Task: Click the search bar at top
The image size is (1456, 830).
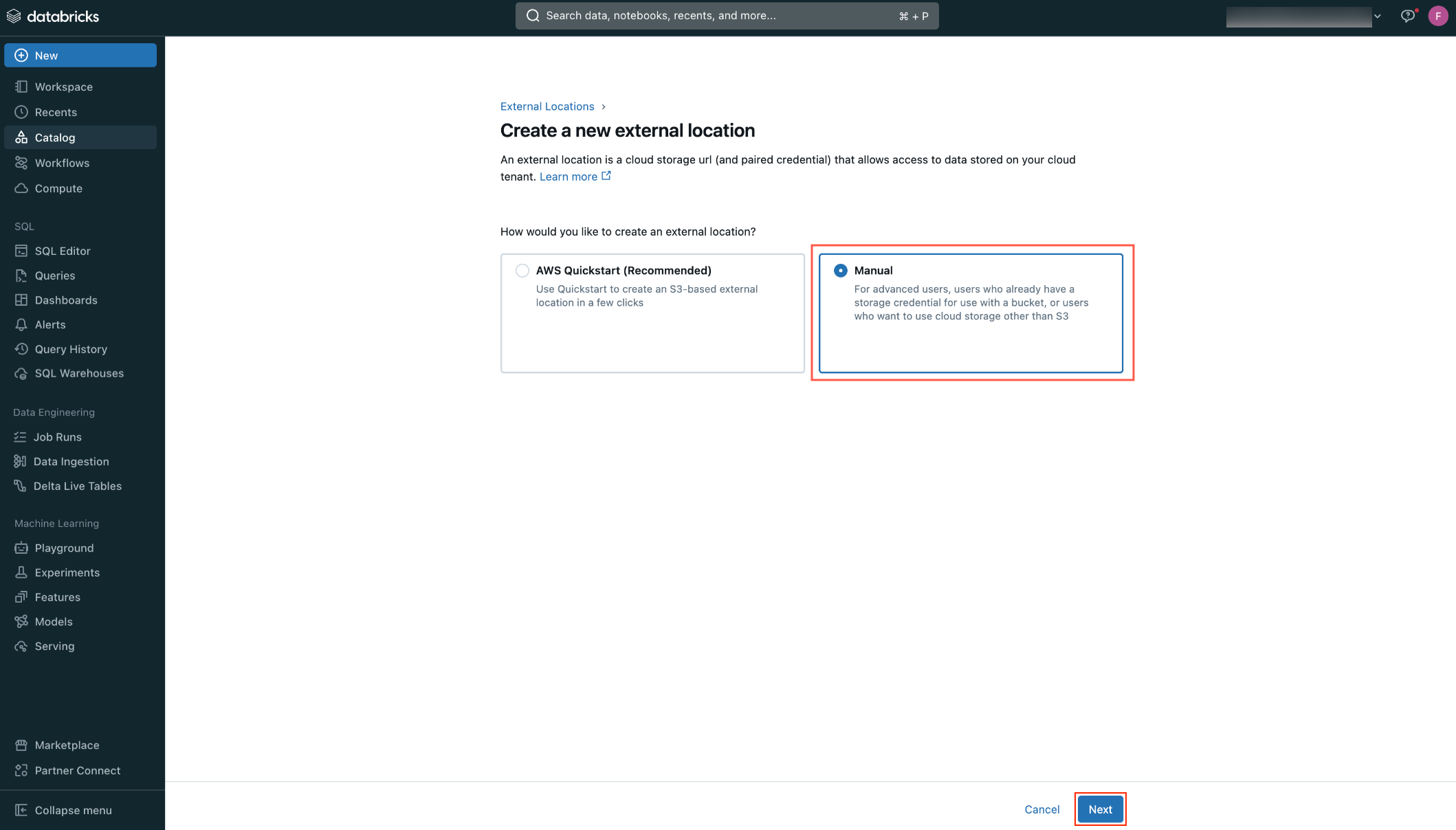Action: 727,15
